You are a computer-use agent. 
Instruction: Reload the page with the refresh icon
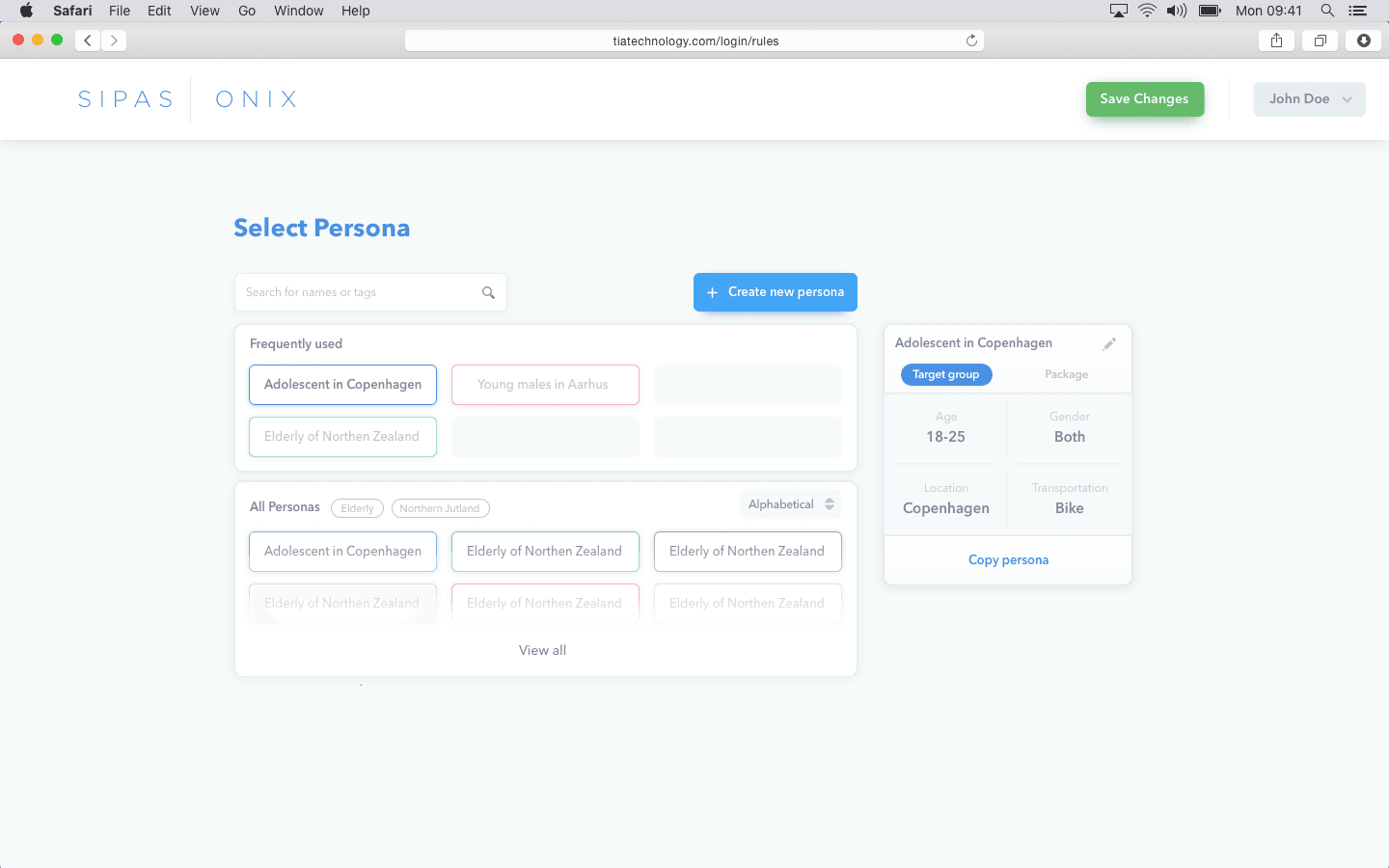click(971, 41)
